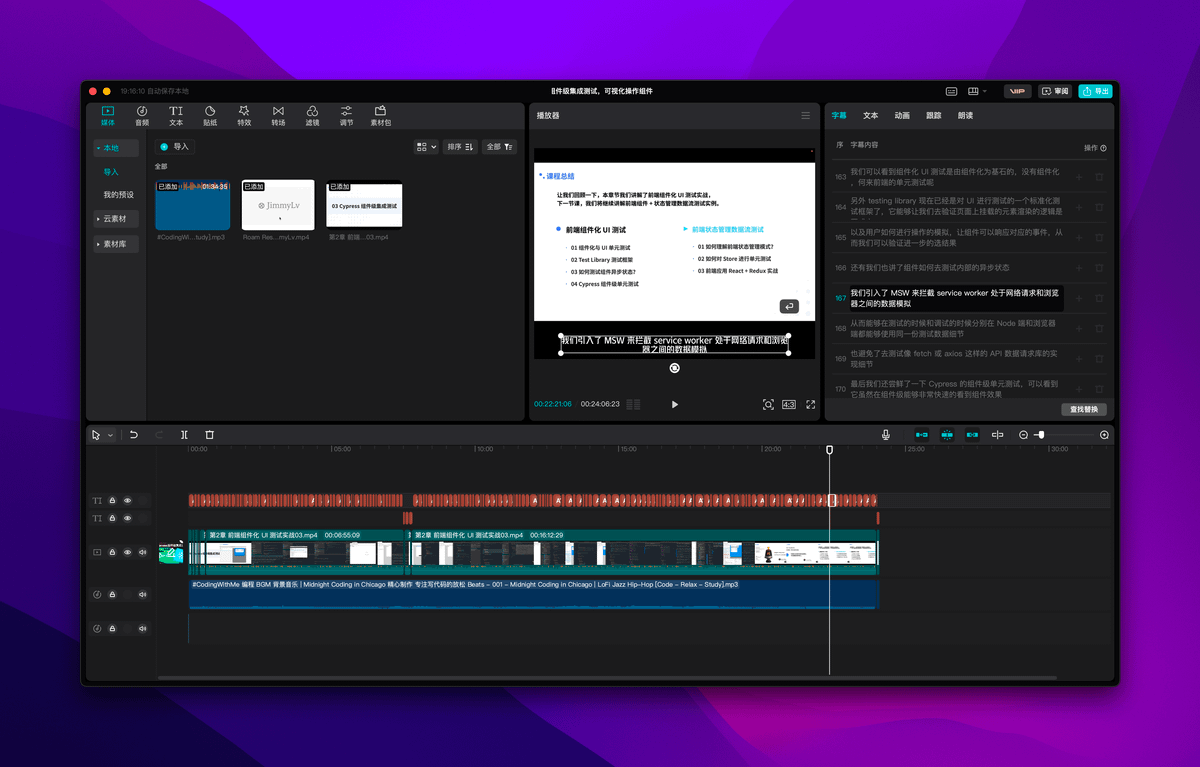Viewport: 1200px width, 767px height.
Task: Open the 转场 transitions panel
Action: coord(278,115)
